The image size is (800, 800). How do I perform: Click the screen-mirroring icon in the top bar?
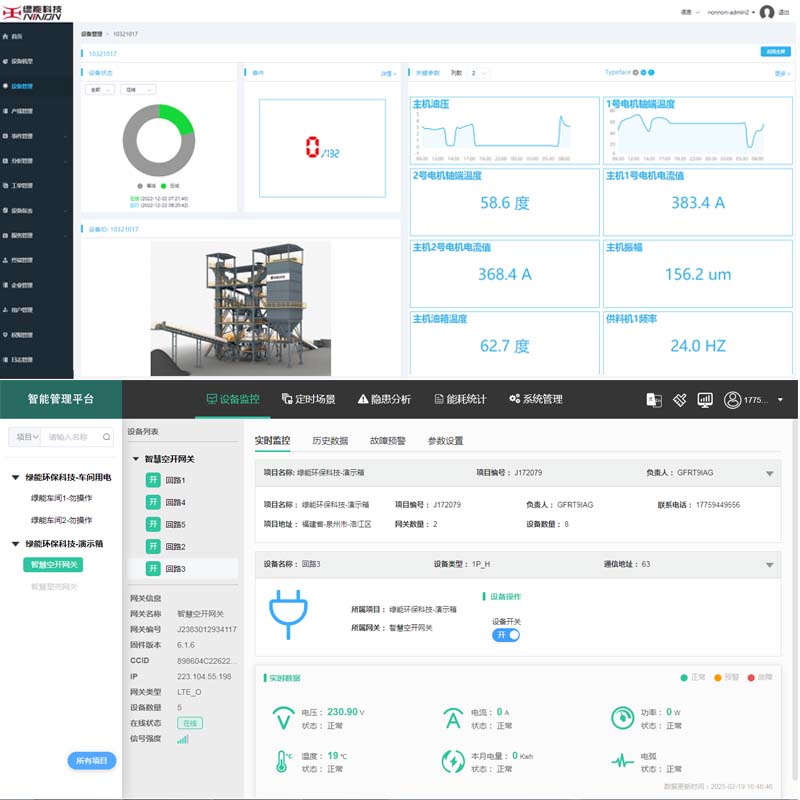(654, 399)
